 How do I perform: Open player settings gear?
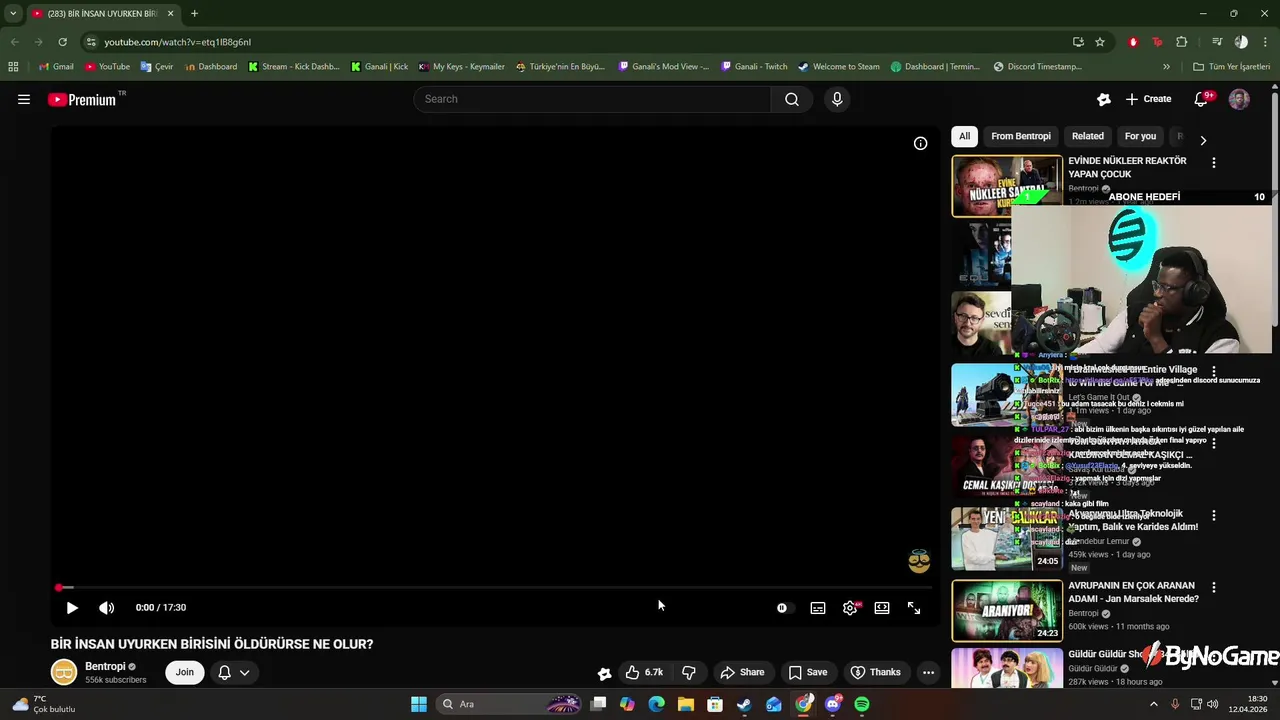coord(850,608)
